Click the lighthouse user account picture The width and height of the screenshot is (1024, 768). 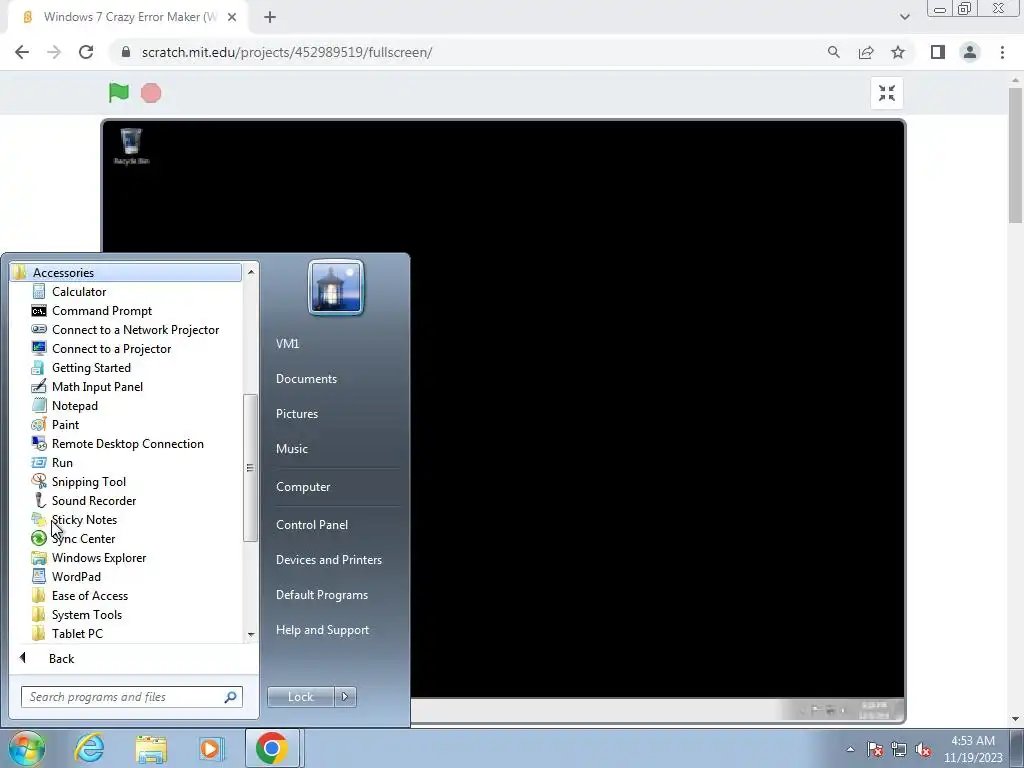[x=336, y=287]
